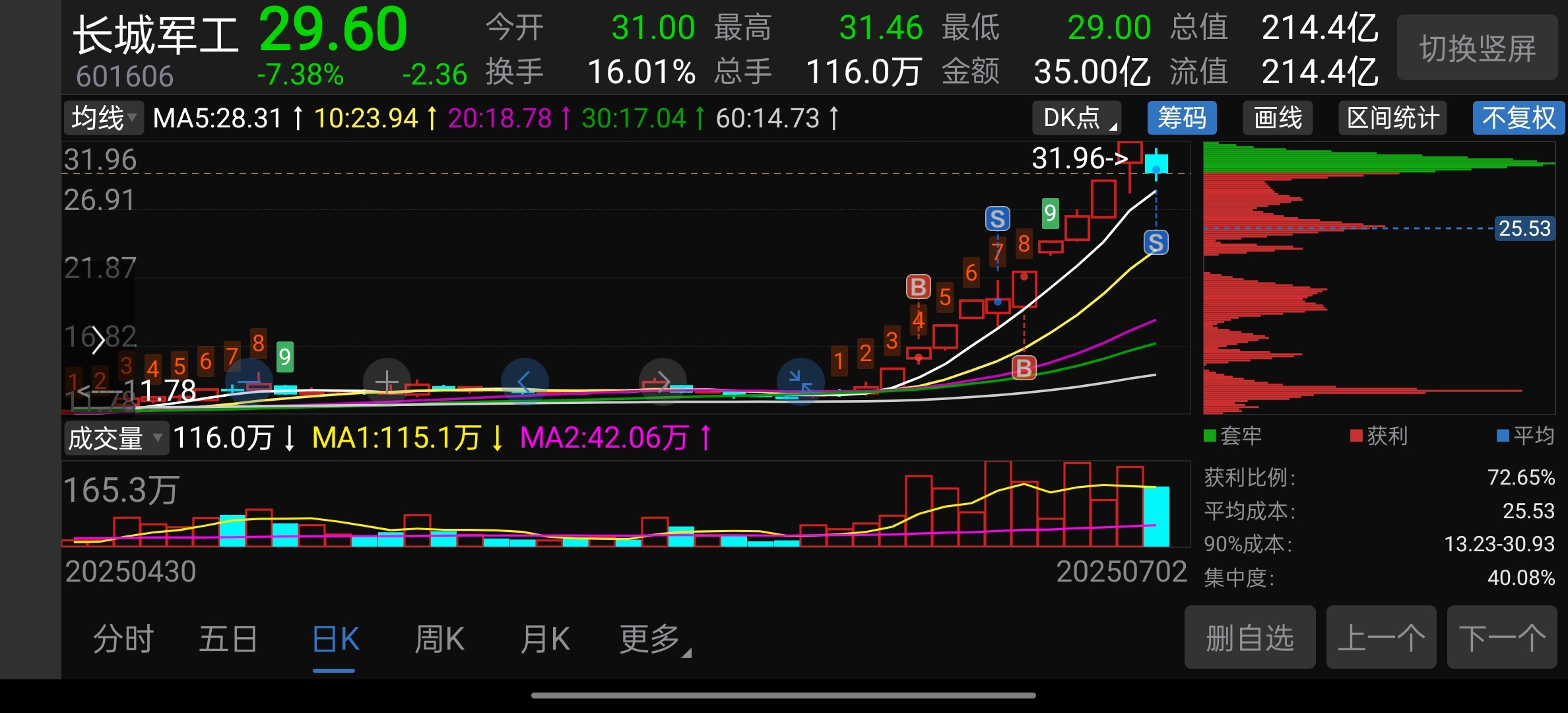Tap the minus zoom-out circle on chart

tap(249, 382)
